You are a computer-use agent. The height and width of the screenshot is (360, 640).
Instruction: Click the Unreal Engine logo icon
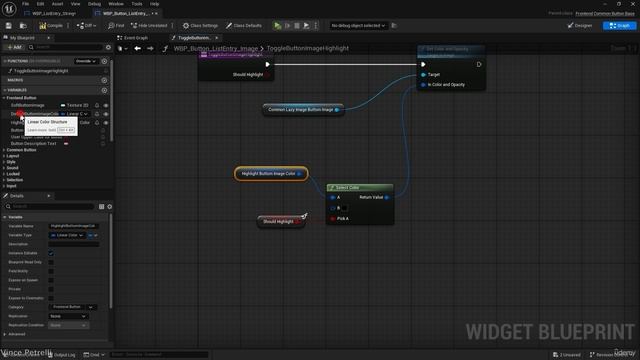(9, 9)
